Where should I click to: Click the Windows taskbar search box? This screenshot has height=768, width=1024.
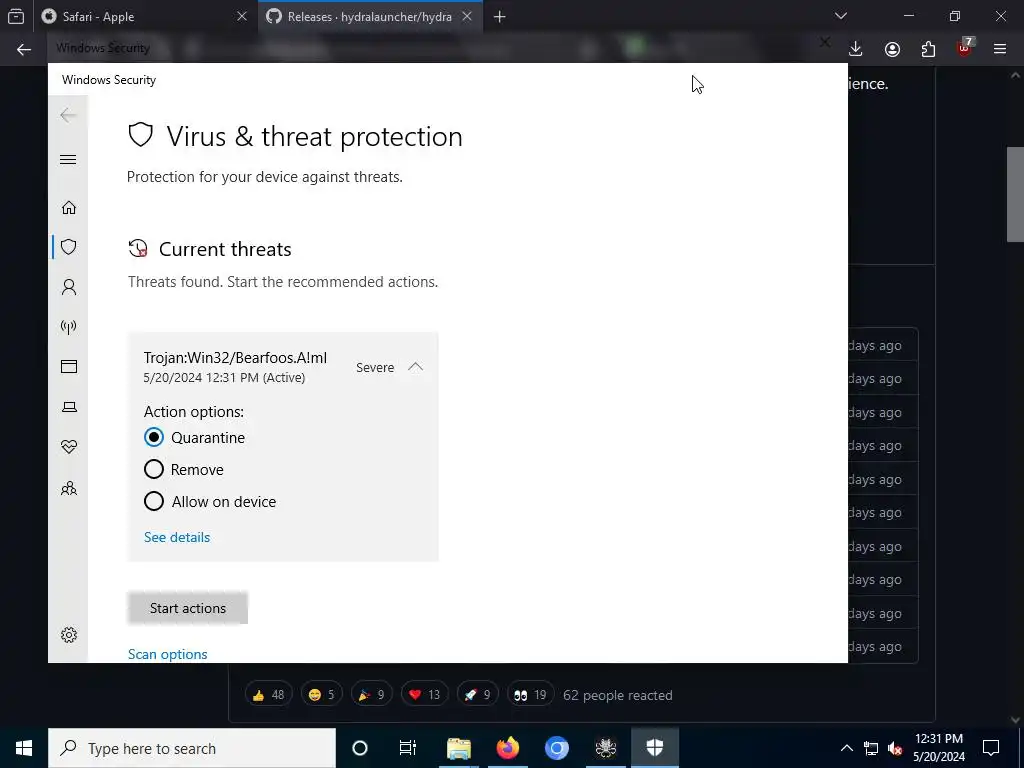pos(192,748)
